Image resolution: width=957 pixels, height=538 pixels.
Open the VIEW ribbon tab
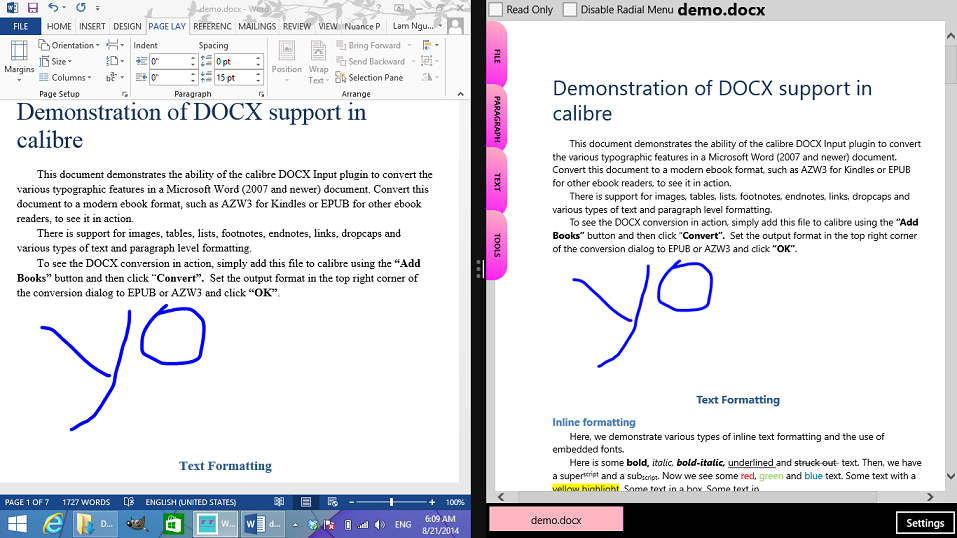tap(328, 26)
